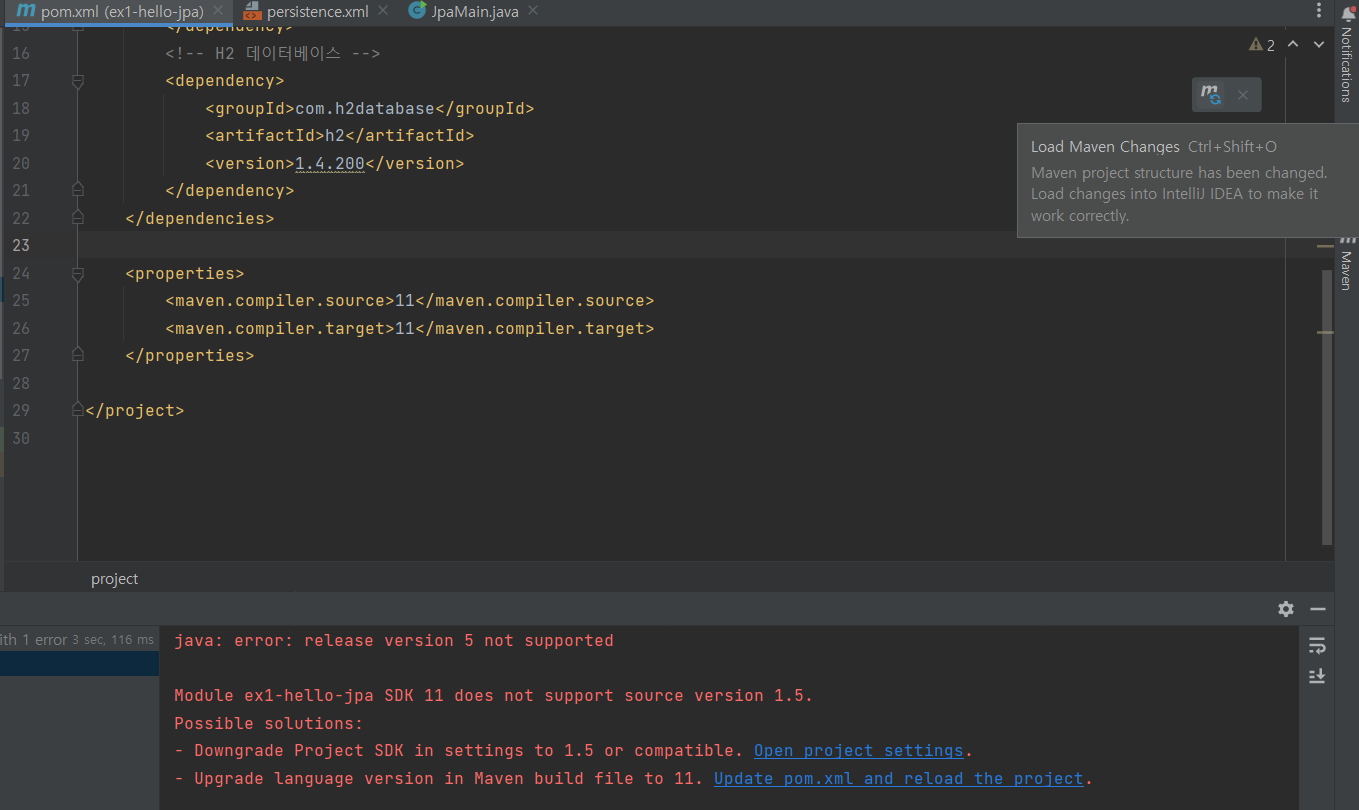Click the warnings indicator showing 2
This screenshot has height=810, width=1359.
(1262, 45)
